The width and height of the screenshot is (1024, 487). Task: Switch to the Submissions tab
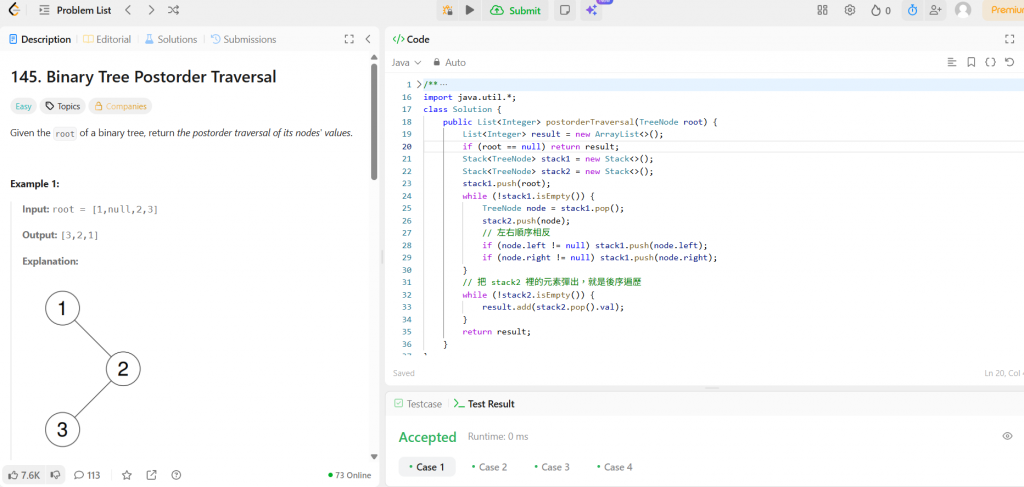pos(244,39)
